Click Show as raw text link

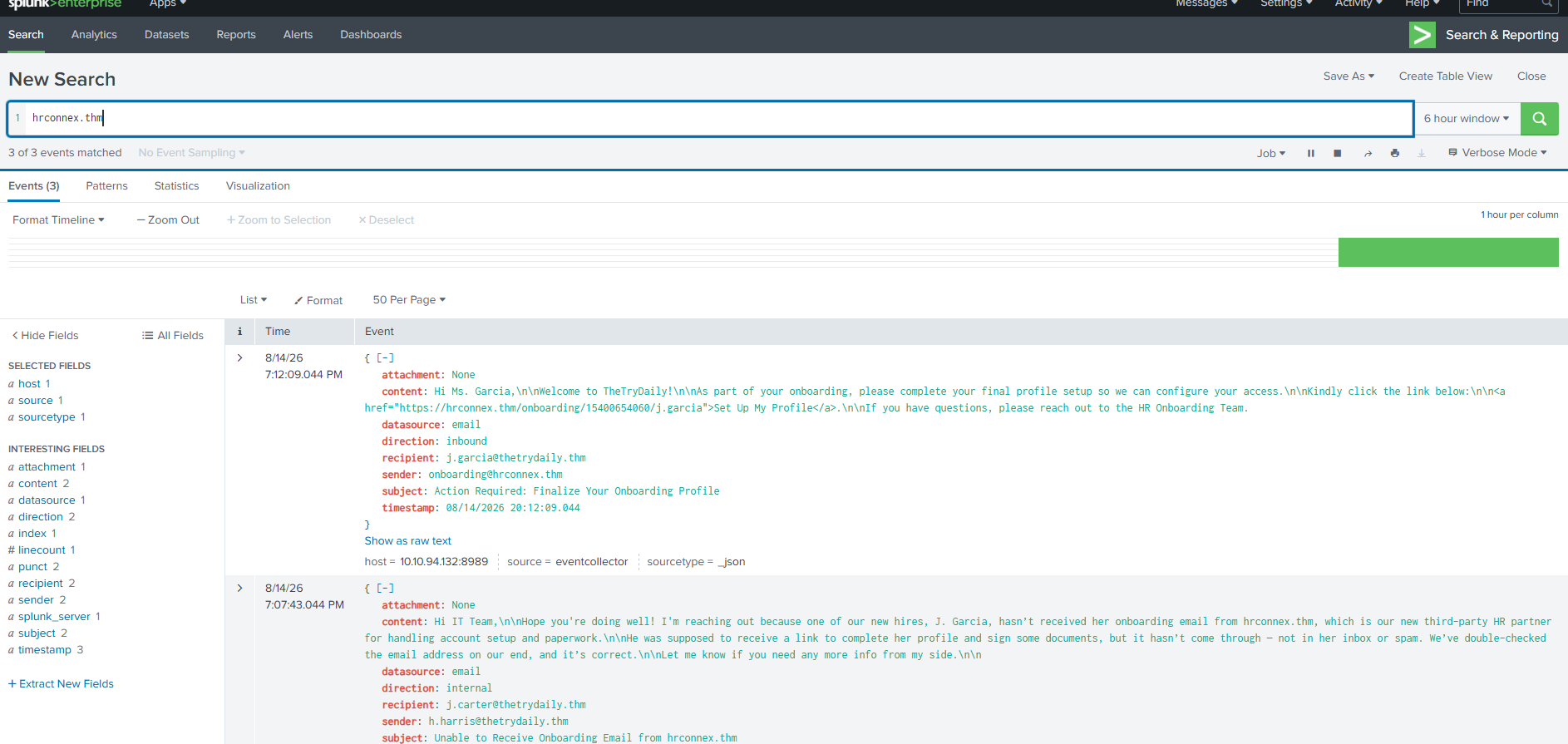pos(407,541)
